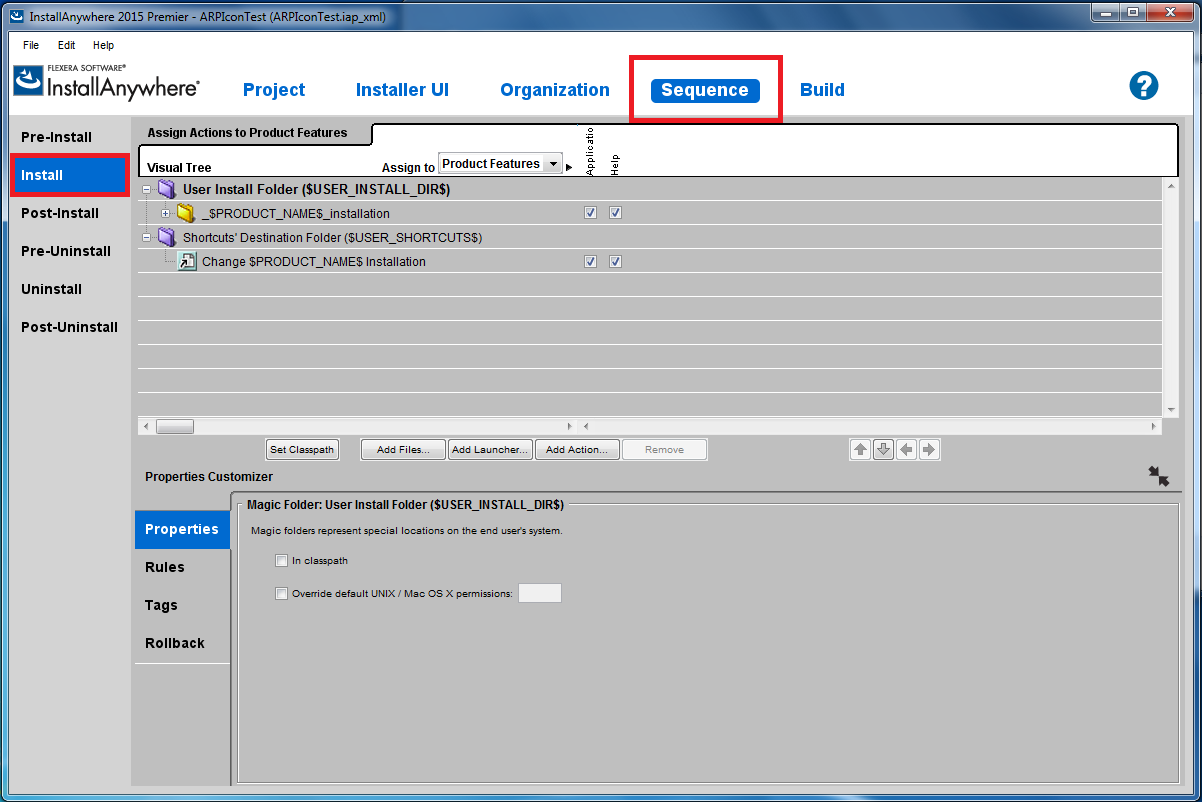Image resolution: width=1202 pixels, height=802 pixels.
Task: Click the features horizontal scrollbar right arrow
Action: point(1155,426)
